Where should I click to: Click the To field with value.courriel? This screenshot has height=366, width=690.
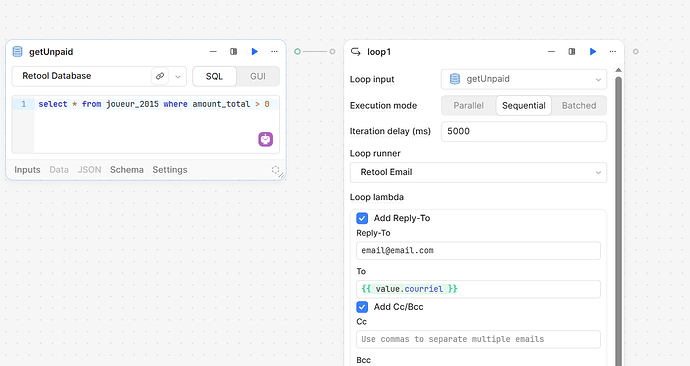coord(478,289)
